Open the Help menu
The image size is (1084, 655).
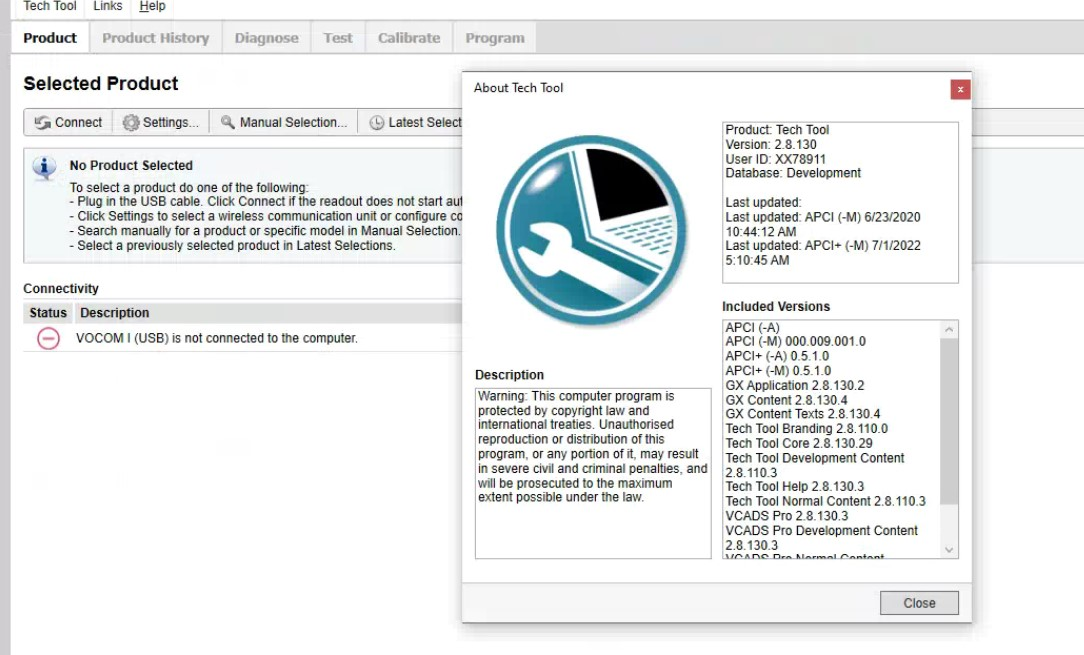tap(152, 6)
